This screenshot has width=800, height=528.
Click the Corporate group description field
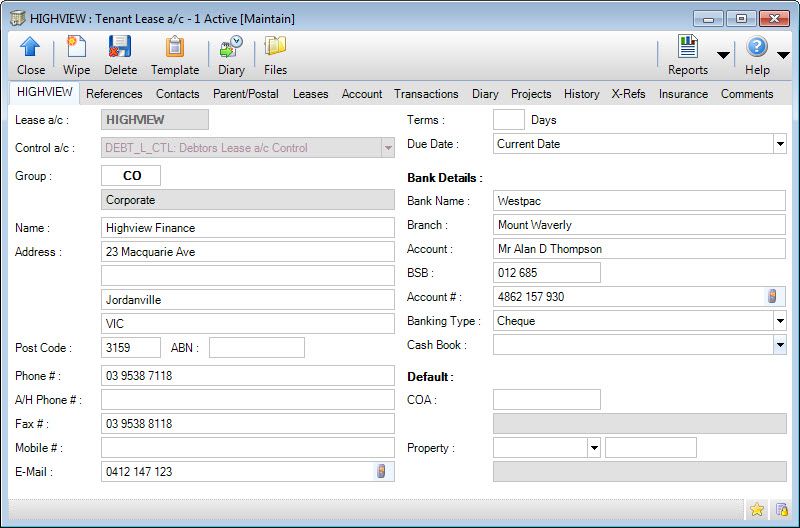click(x=248, y=199)
